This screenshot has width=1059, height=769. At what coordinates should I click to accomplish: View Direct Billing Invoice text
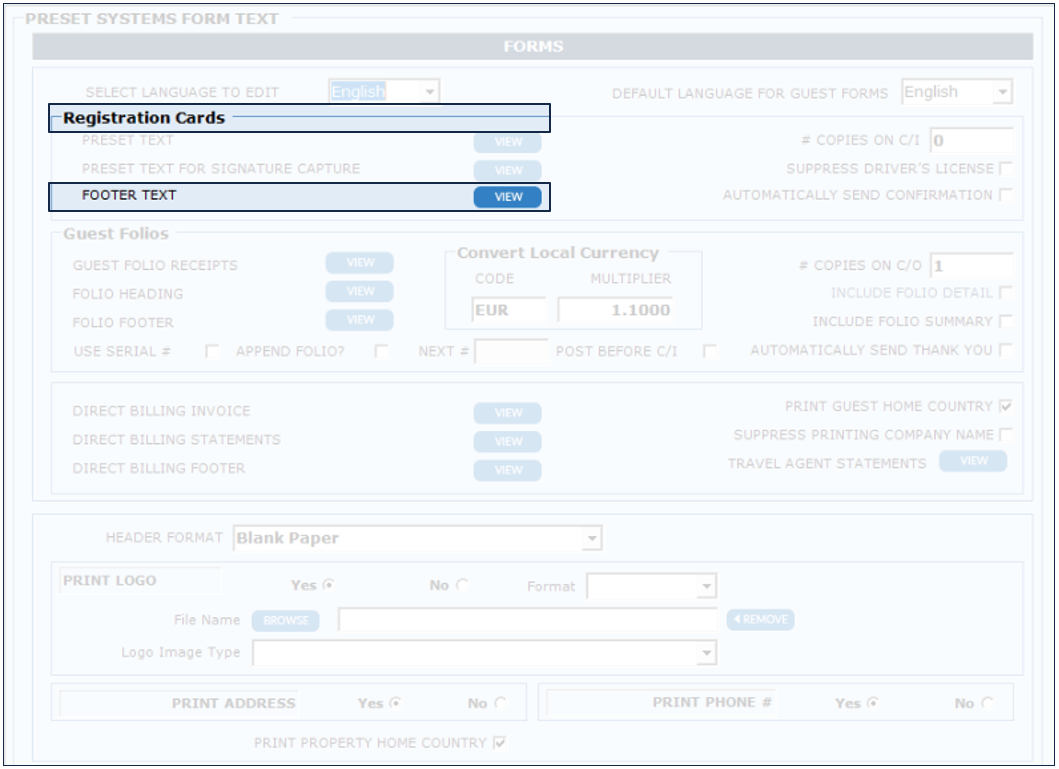(507, 413)
